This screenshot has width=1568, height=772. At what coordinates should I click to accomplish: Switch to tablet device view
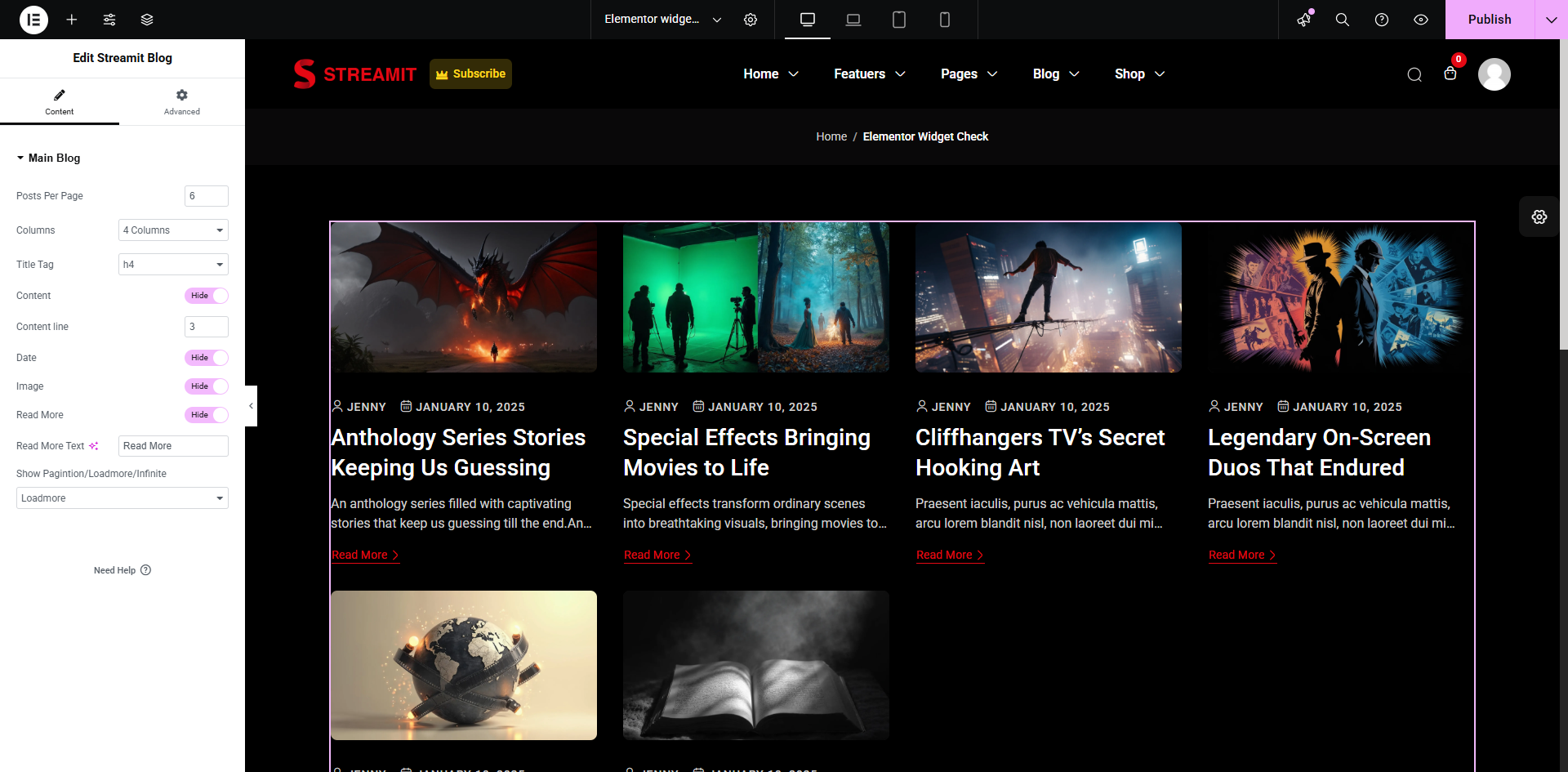pos(899,20)
